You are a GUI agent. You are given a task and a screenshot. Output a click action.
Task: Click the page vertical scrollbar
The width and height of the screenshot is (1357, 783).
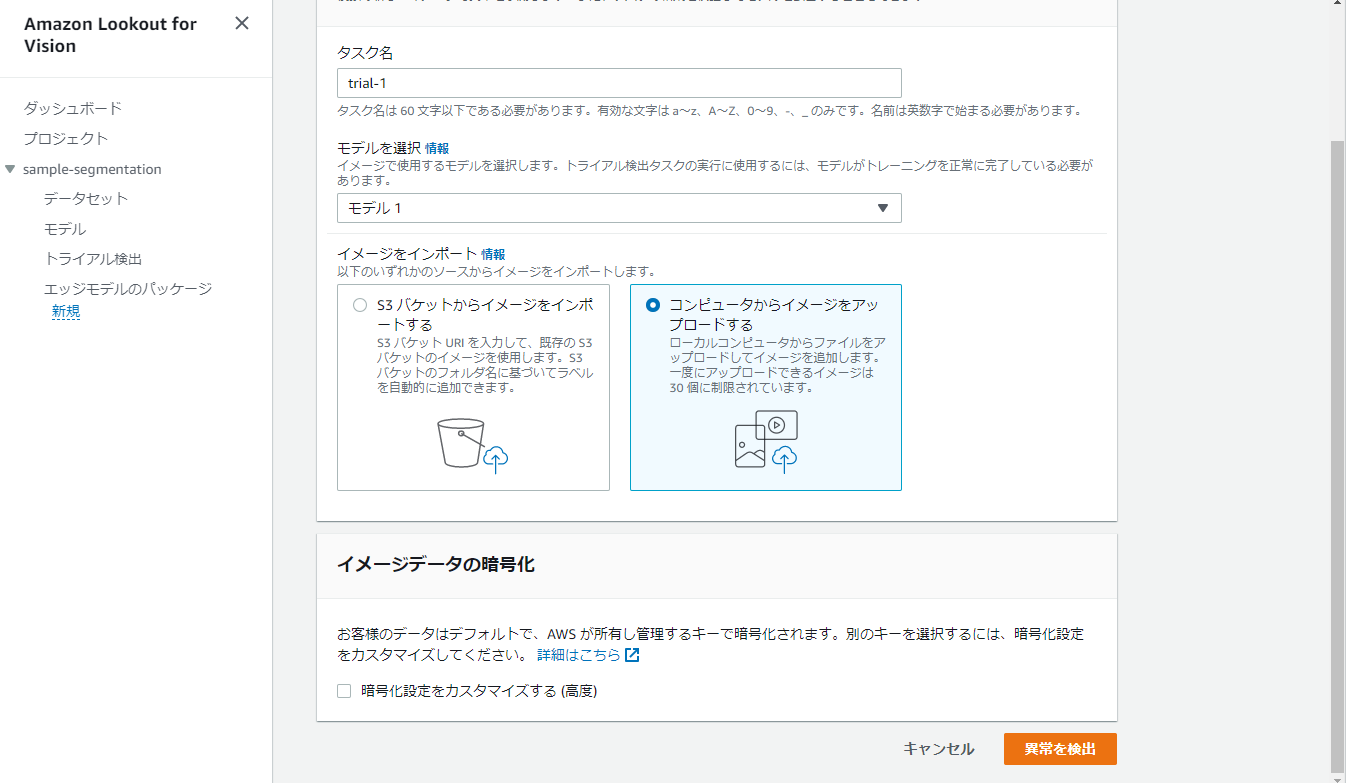1338,455
